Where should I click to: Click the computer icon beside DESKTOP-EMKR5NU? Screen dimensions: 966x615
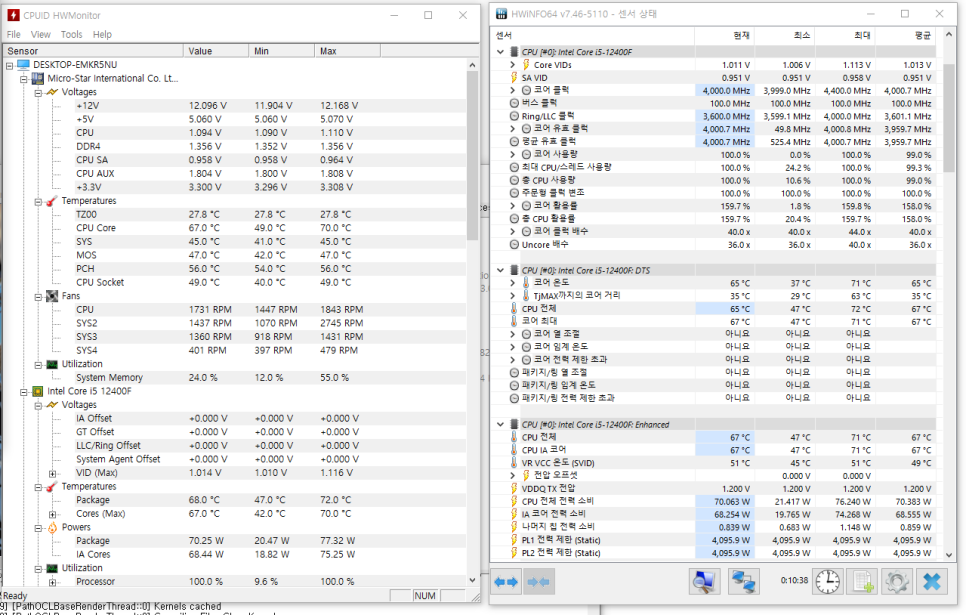(x=23, y=65)
